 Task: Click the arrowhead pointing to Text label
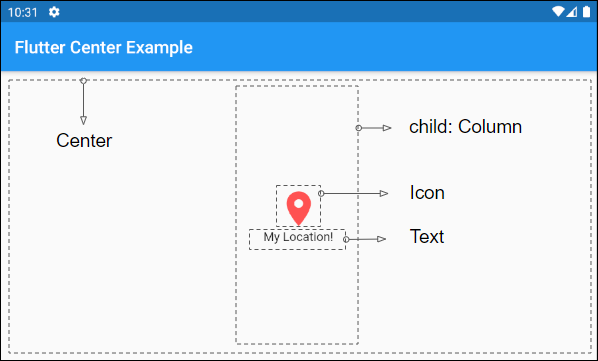pyautogui.click(x=381, y=239)
